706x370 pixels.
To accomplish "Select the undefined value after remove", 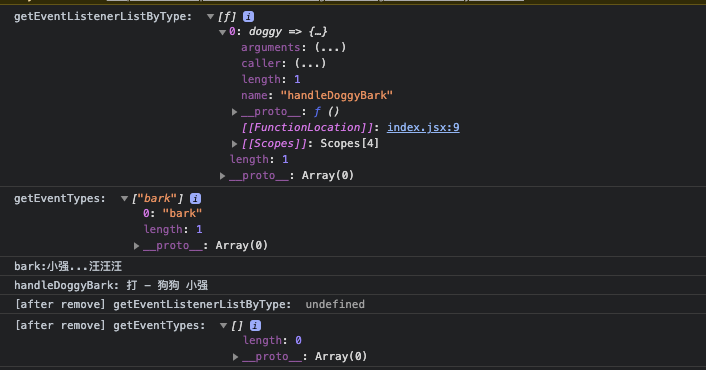I will pos(335,305).
